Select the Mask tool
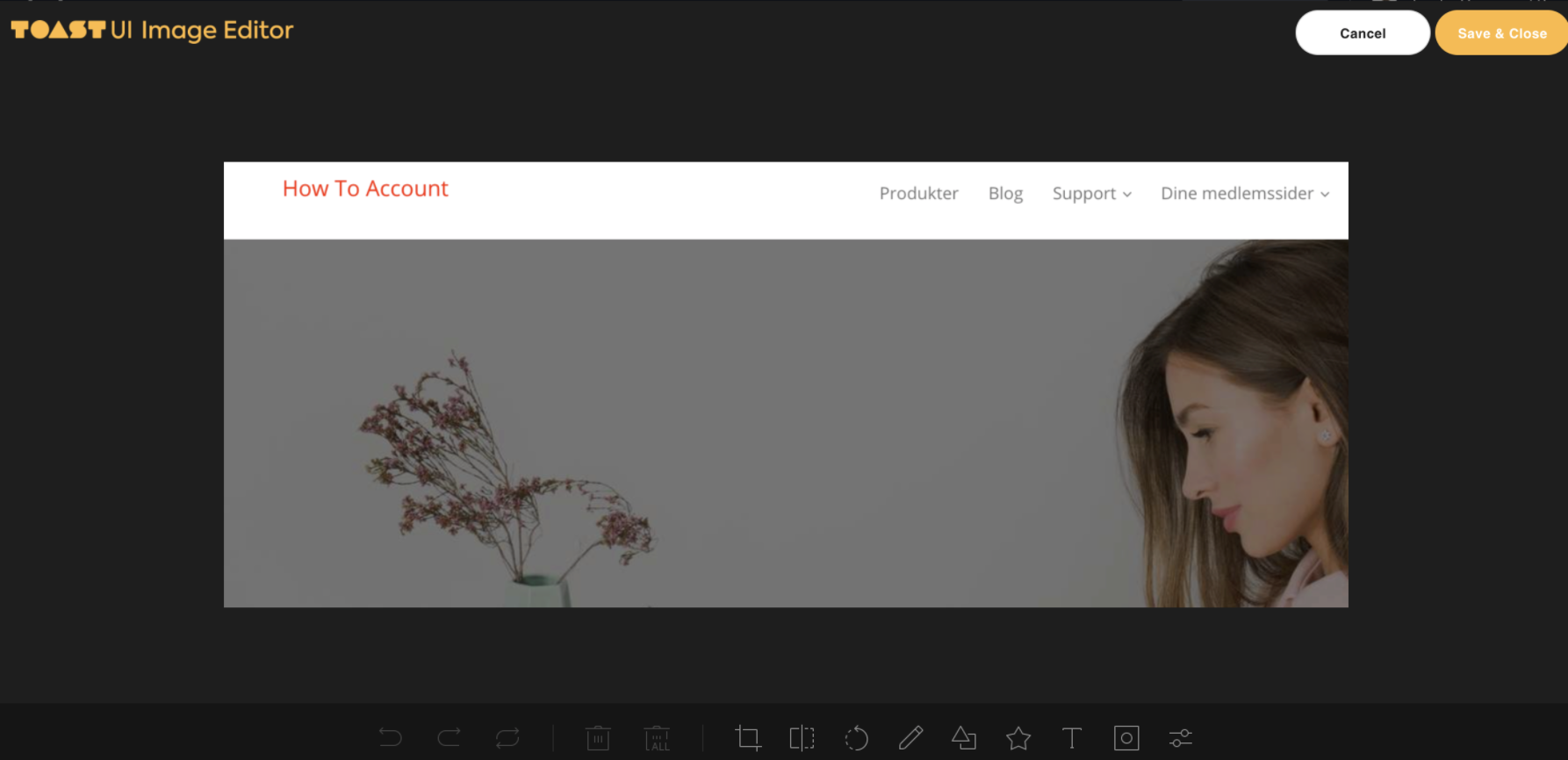 pyautogui.click(x=1126, y=738)
